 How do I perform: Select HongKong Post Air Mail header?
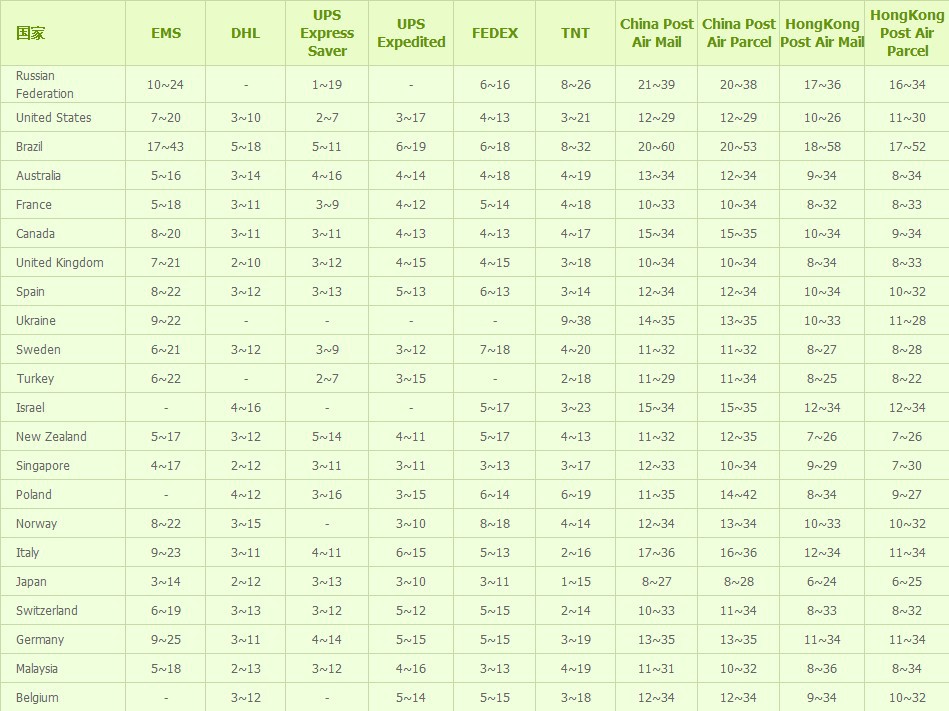pyautogui.click(x=822, y=33)
